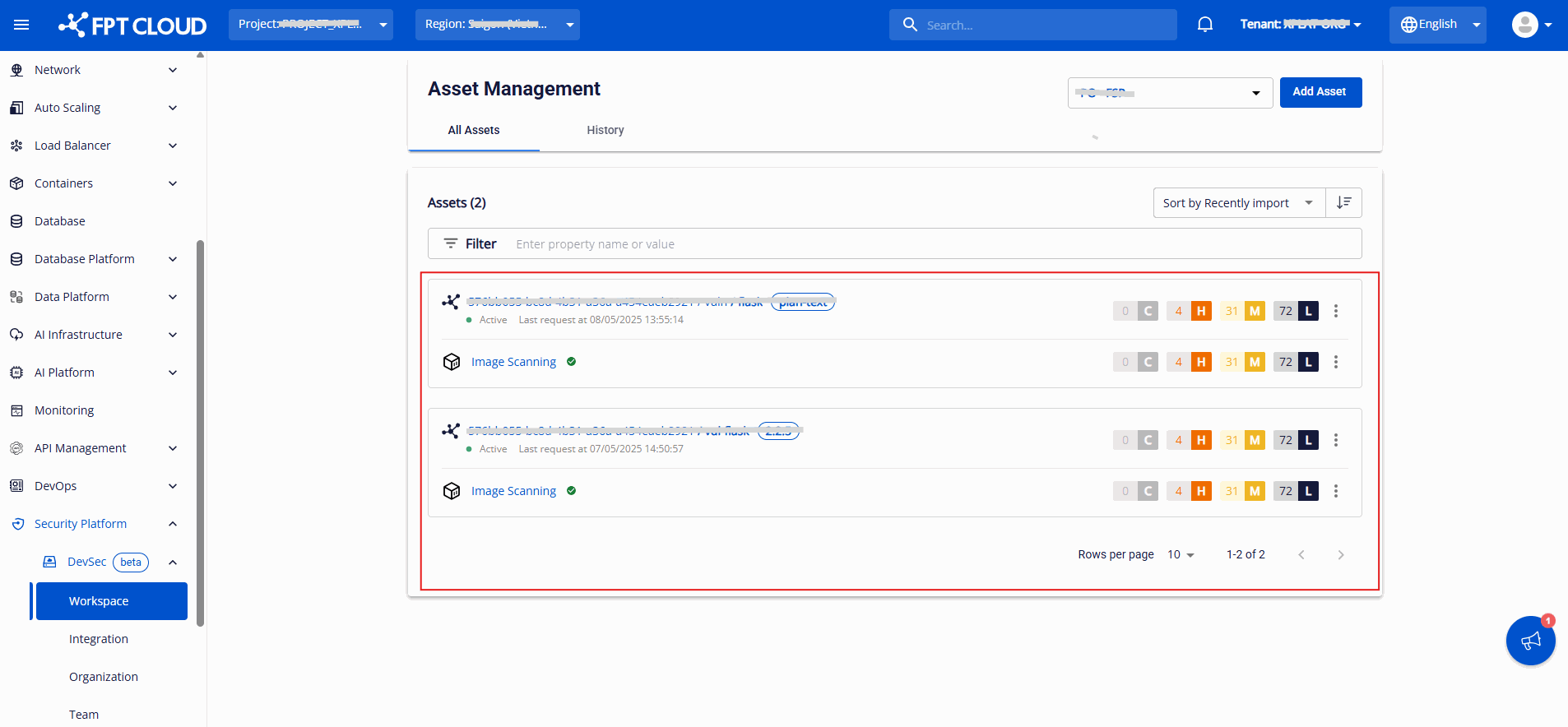Click the DevSec laptop icon

click(49, 562)
